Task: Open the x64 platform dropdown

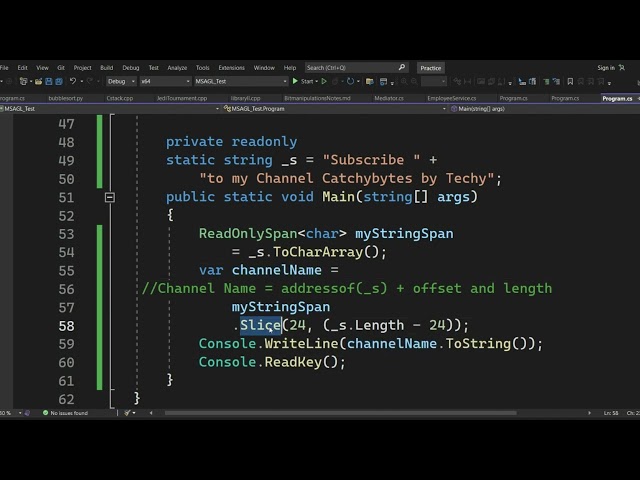Action: point(165,82)
